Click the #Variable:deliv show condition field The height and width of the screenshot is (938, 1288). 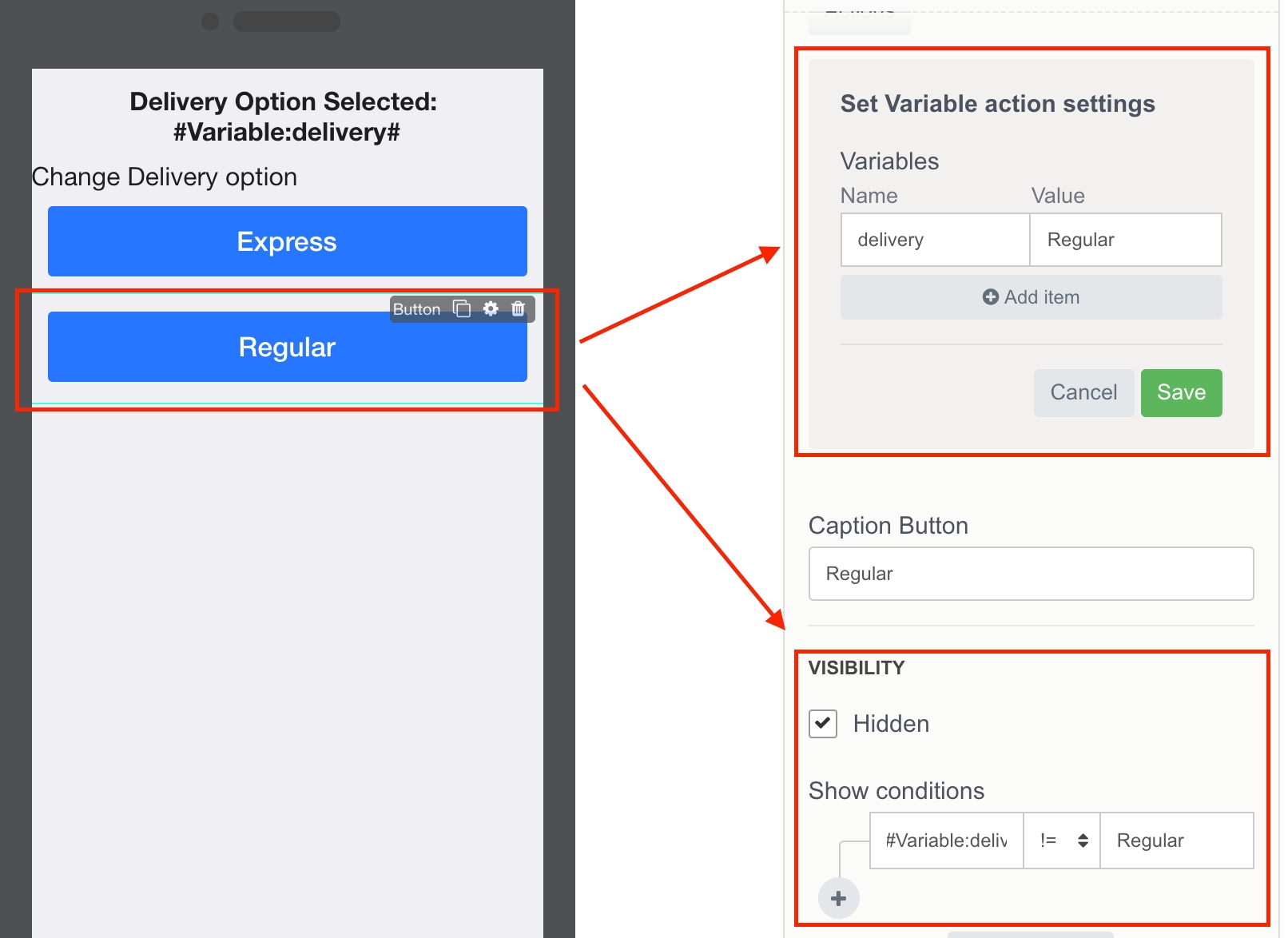point(946,841)
